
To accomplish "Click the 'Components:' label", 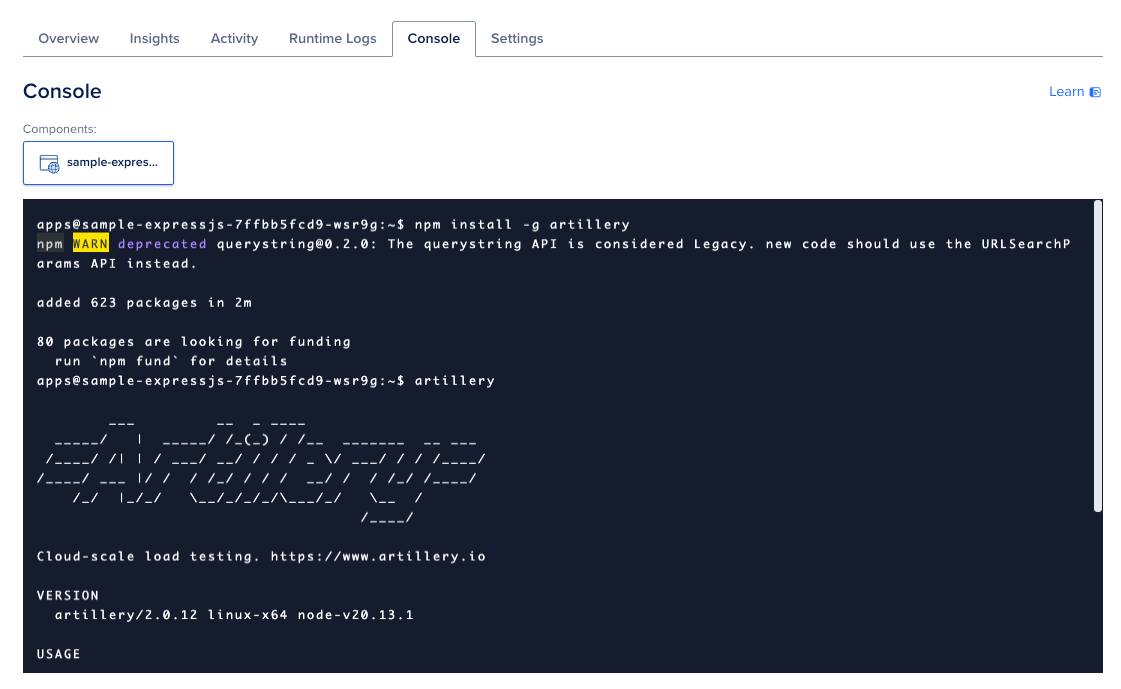I will pyautogui.click(x=59, y=129).
